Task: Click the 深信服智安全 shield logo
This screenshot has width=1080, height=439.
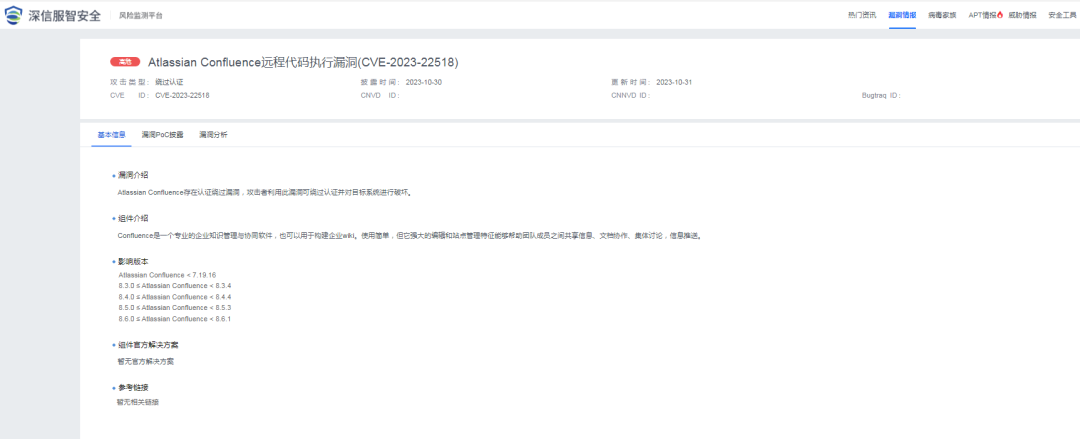Action: click(x=14, y=15)
